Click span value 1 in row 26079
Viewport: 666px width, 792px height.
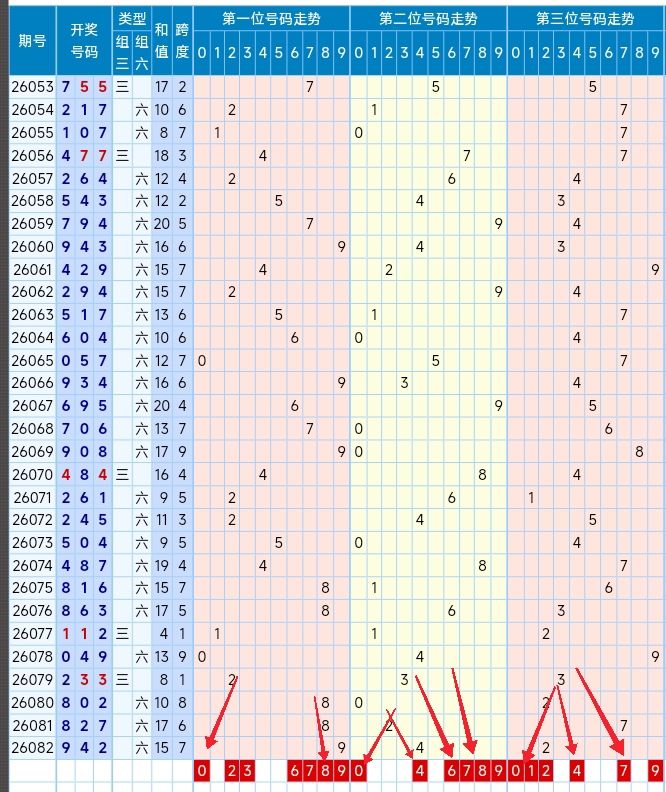[x=182, y=680]
